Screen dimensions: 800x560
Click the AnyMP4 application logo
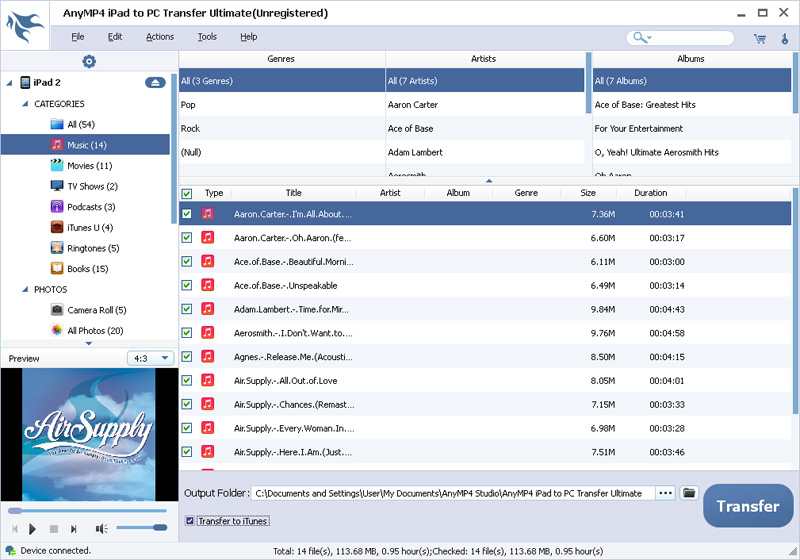tap(25, 27)
